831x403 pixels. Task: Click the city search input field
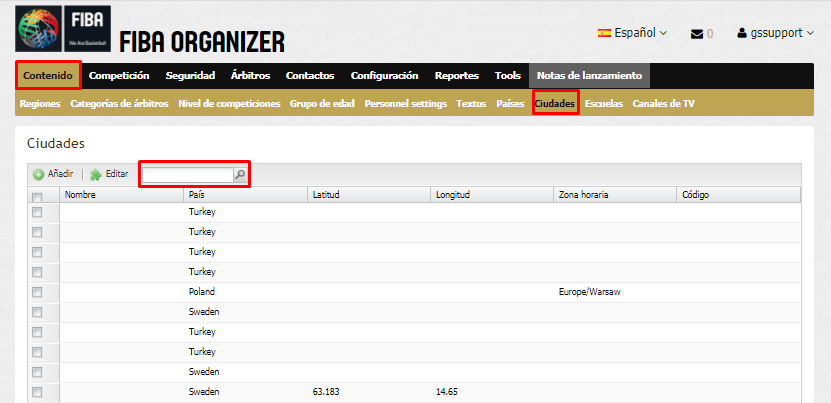click(x=187, y=175)
